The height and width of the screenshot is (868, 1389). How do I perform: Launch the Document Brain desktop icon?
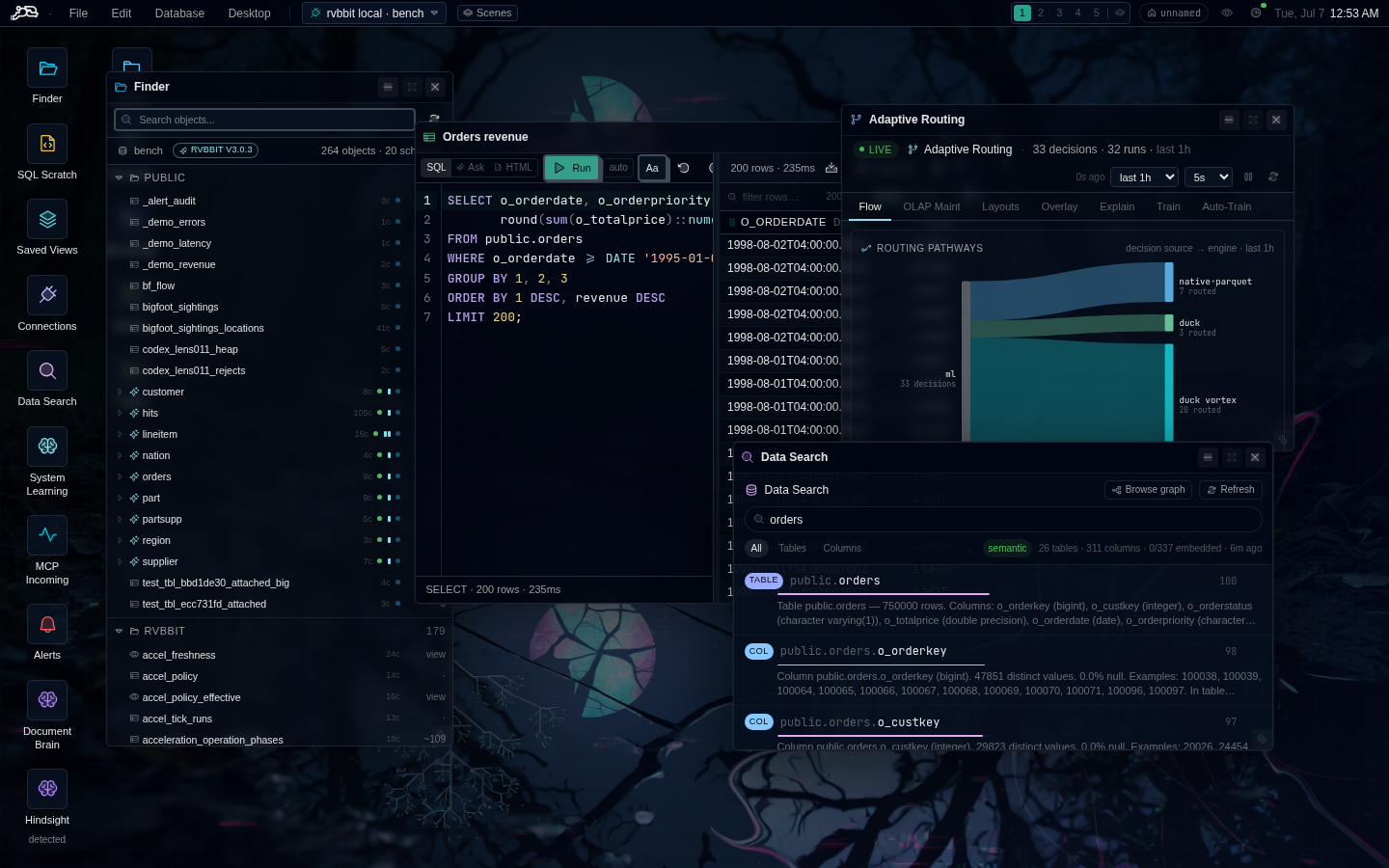click(47, 700)
